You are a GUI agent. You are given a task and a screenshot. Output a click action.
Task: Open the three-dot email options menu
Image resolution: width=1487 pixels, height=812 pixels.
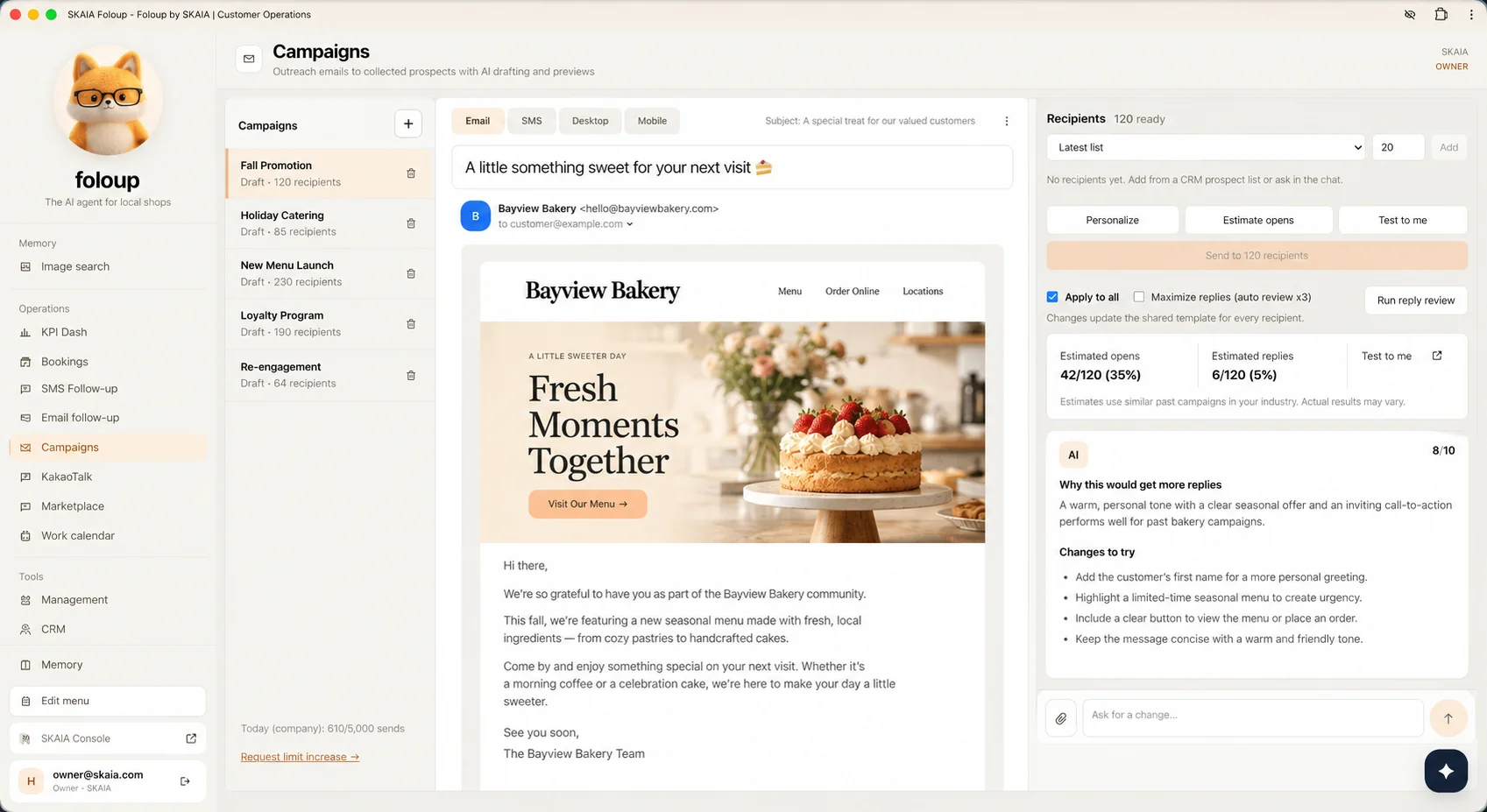pyautogui.click(x=1006, y=121)
